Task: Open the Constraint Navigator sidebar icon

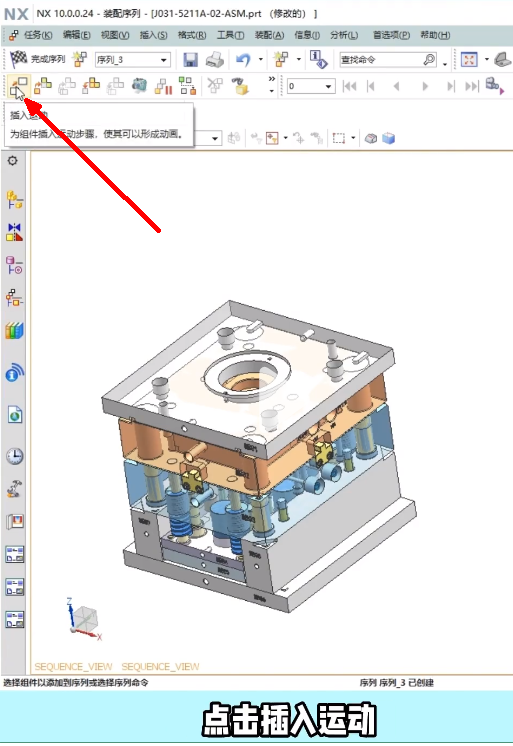Action: point(14,232)
